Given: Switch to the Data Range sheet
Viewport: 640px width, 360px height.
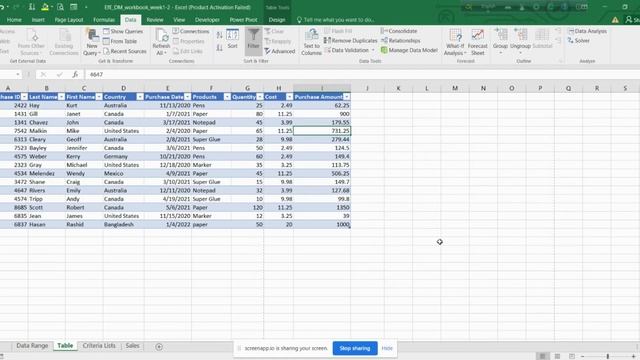Looking at the screenshot, I should 32,346.
